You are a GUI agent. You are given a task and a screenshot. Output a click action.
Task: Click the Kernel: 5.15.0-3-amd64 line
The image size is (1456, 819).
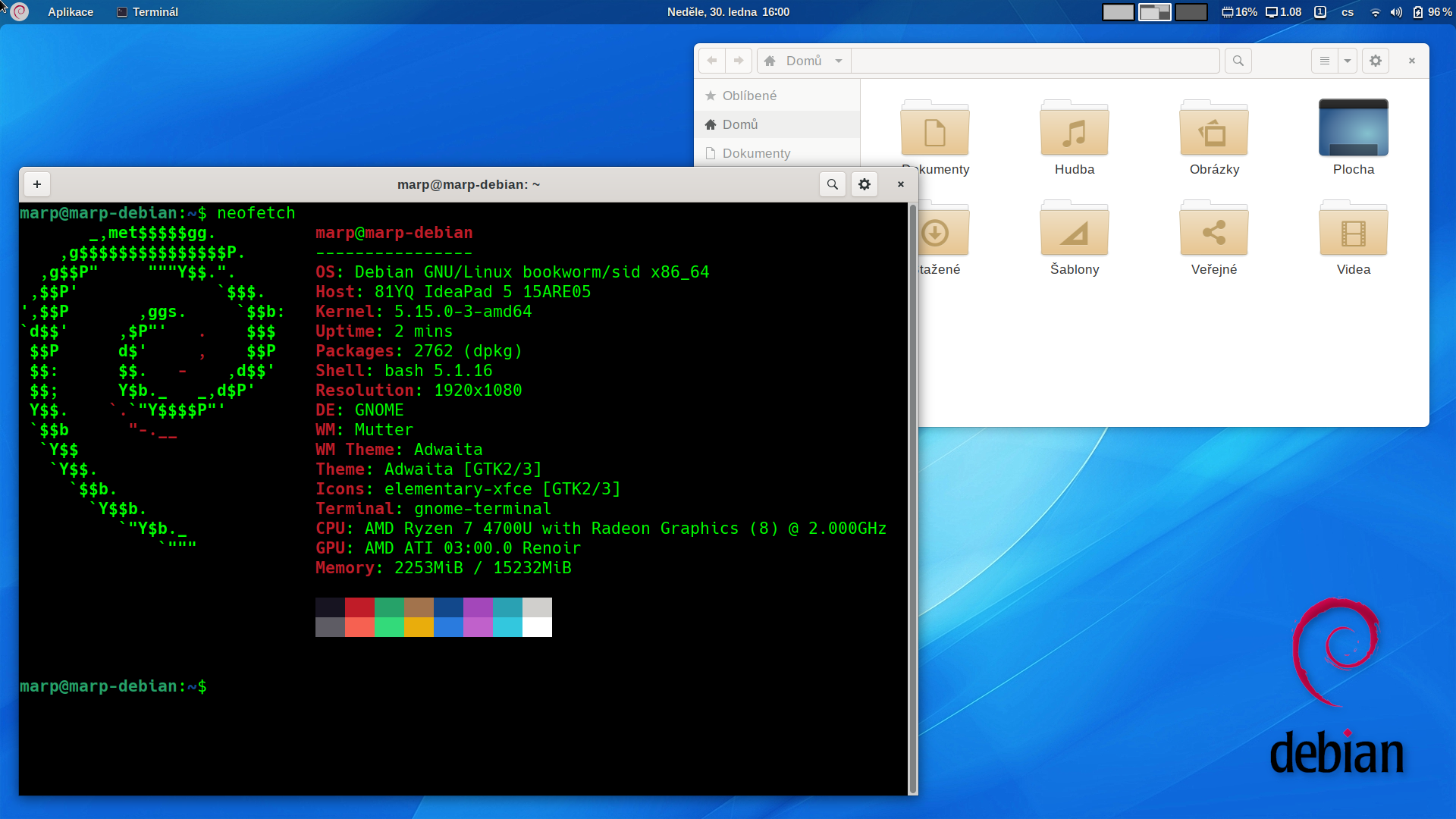point(424,312)
